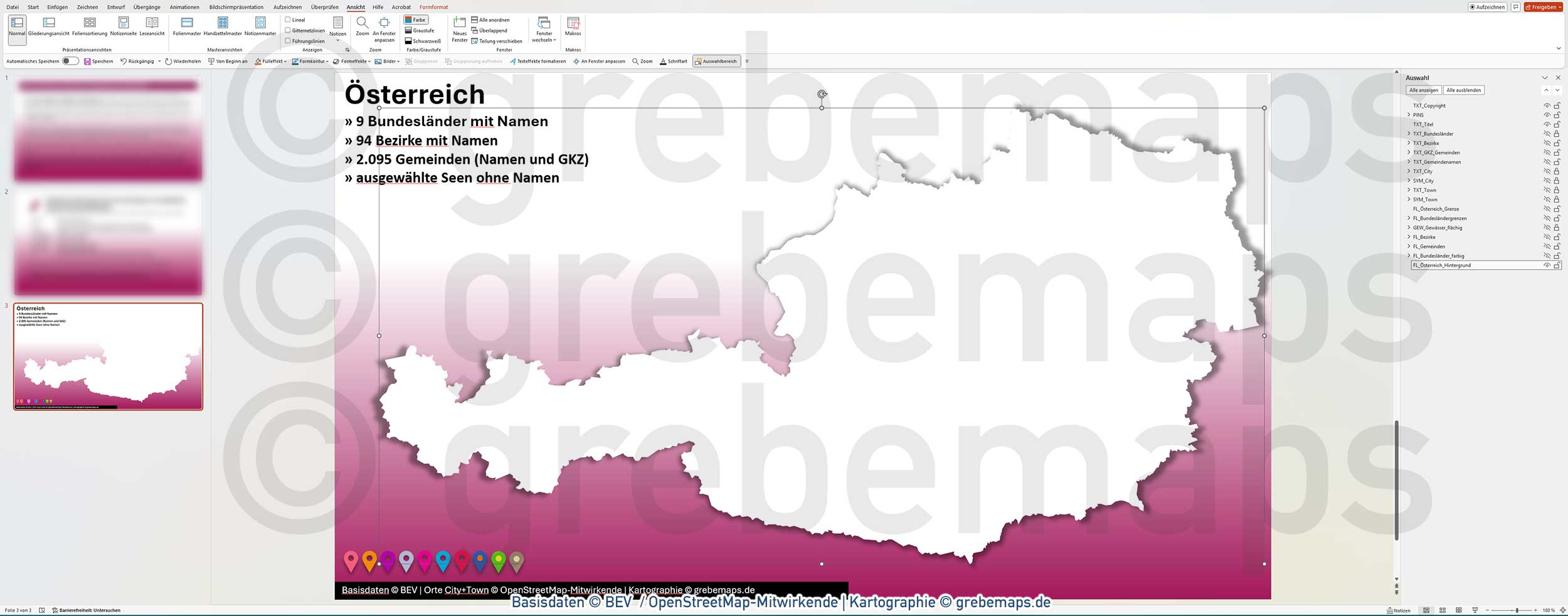Open Makros in the ribbon
This screenshot has height=616, width=1568.
pos(573,27)
